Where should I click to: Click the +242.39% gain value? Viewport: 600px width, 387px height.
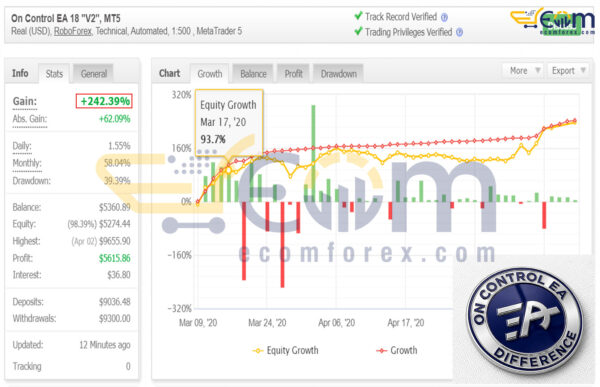[x=104, y=101]
